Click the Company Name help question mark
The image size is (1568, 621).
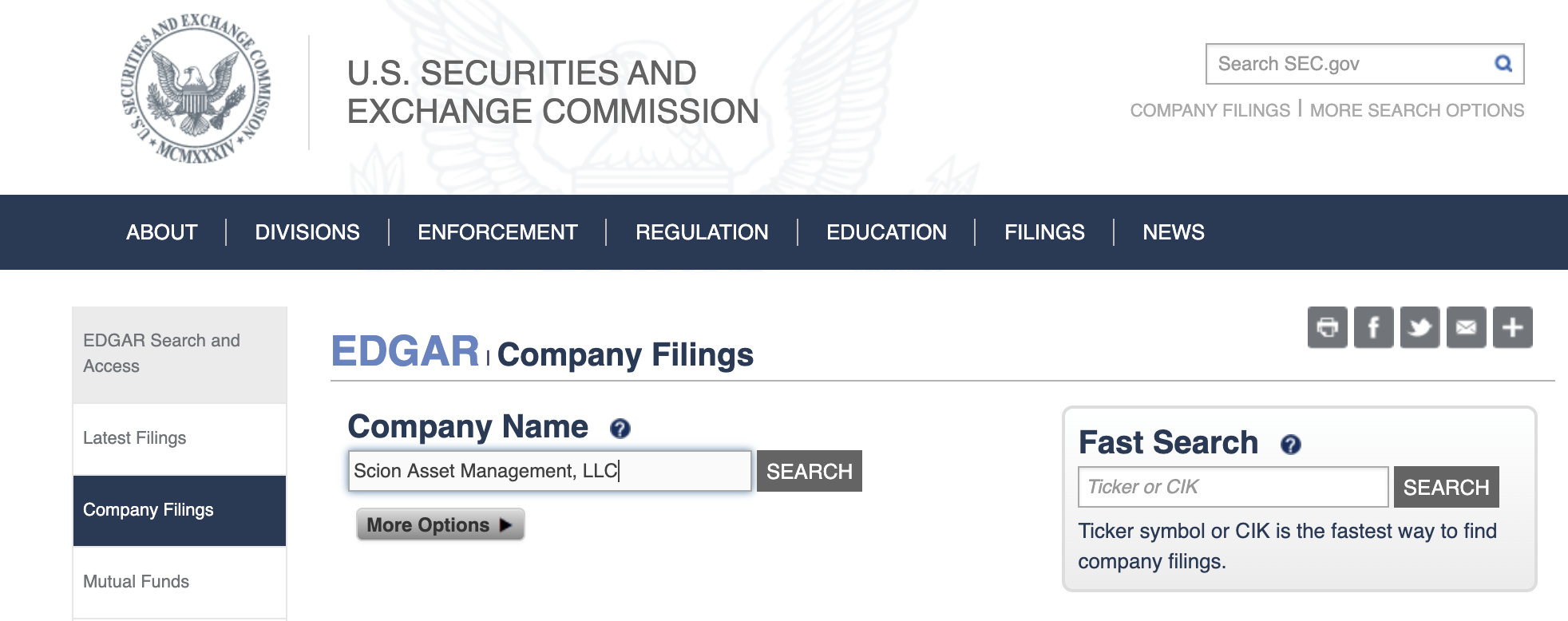pyautogui.click(x=620, y=429)
